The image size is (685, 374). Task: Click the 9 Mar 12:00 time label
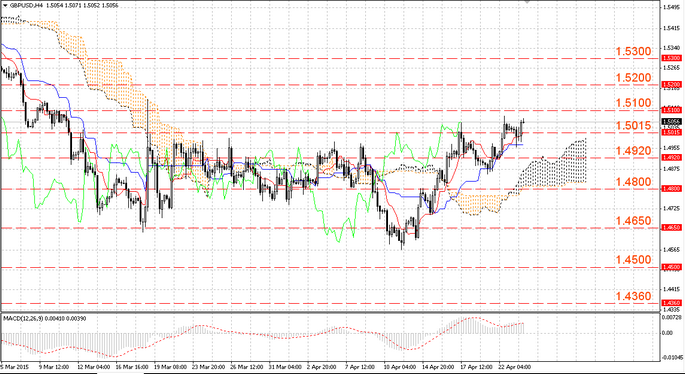tap(54, 367)
